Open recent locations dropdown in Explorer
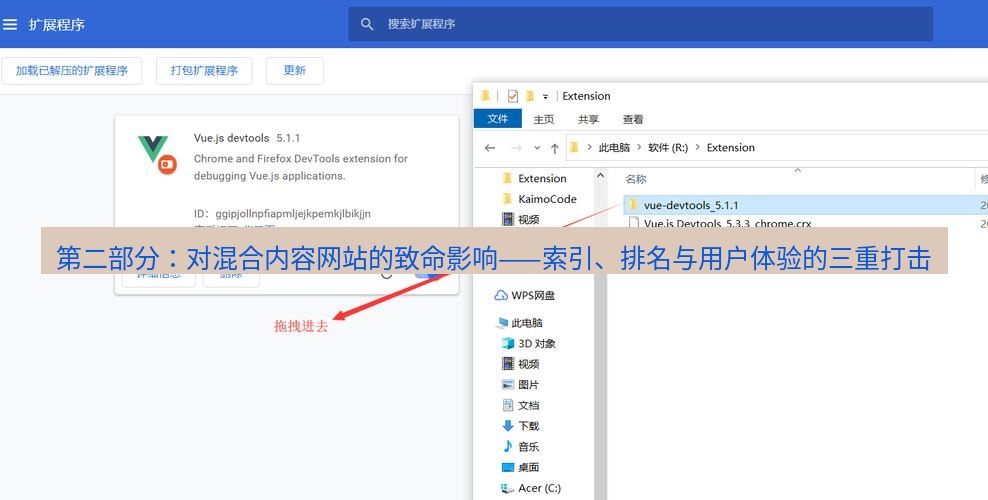Screen dimensions: 988x500 click(537, 148)
